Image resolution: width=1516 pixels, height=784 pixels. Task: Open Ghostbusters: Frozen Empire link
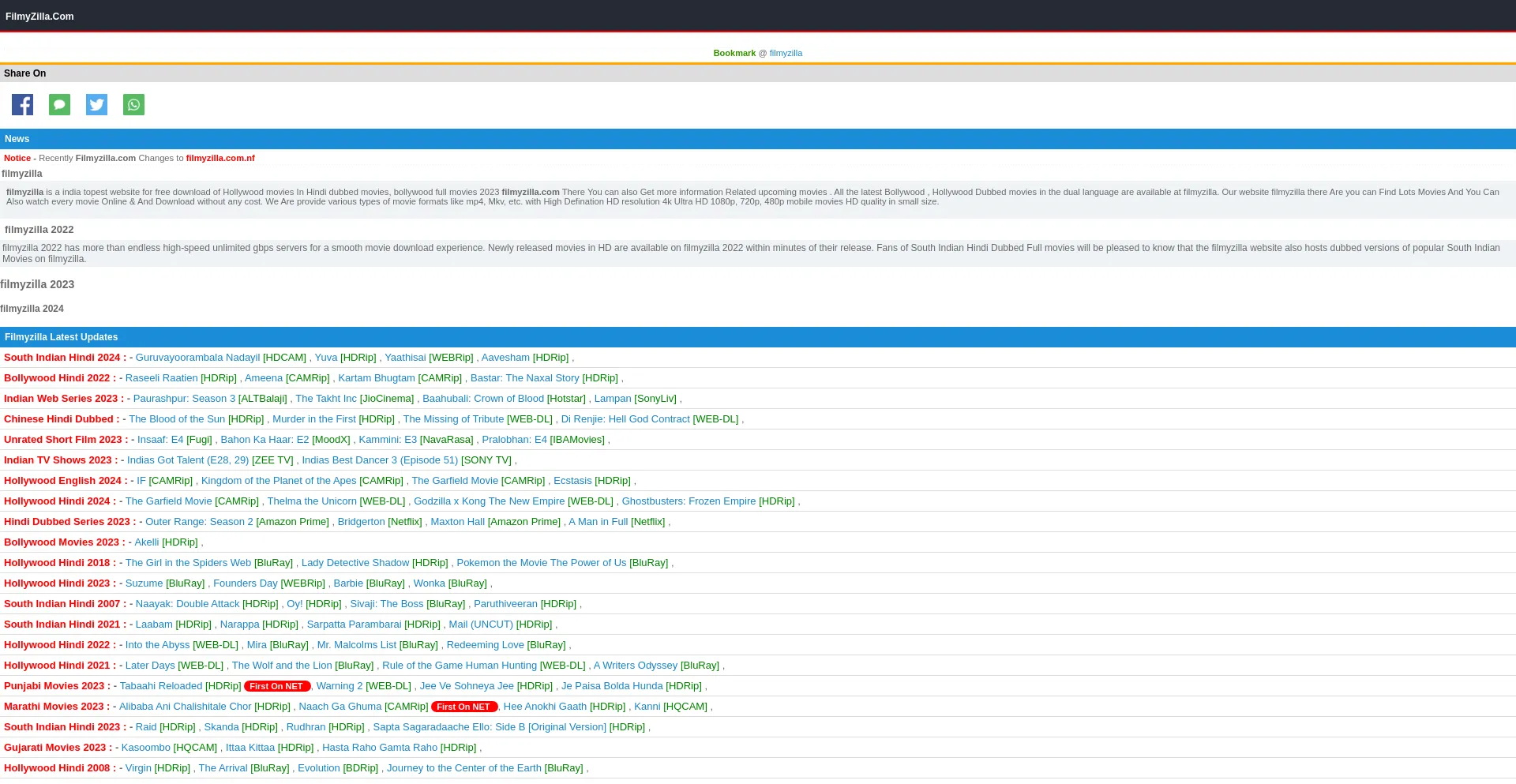689,501
